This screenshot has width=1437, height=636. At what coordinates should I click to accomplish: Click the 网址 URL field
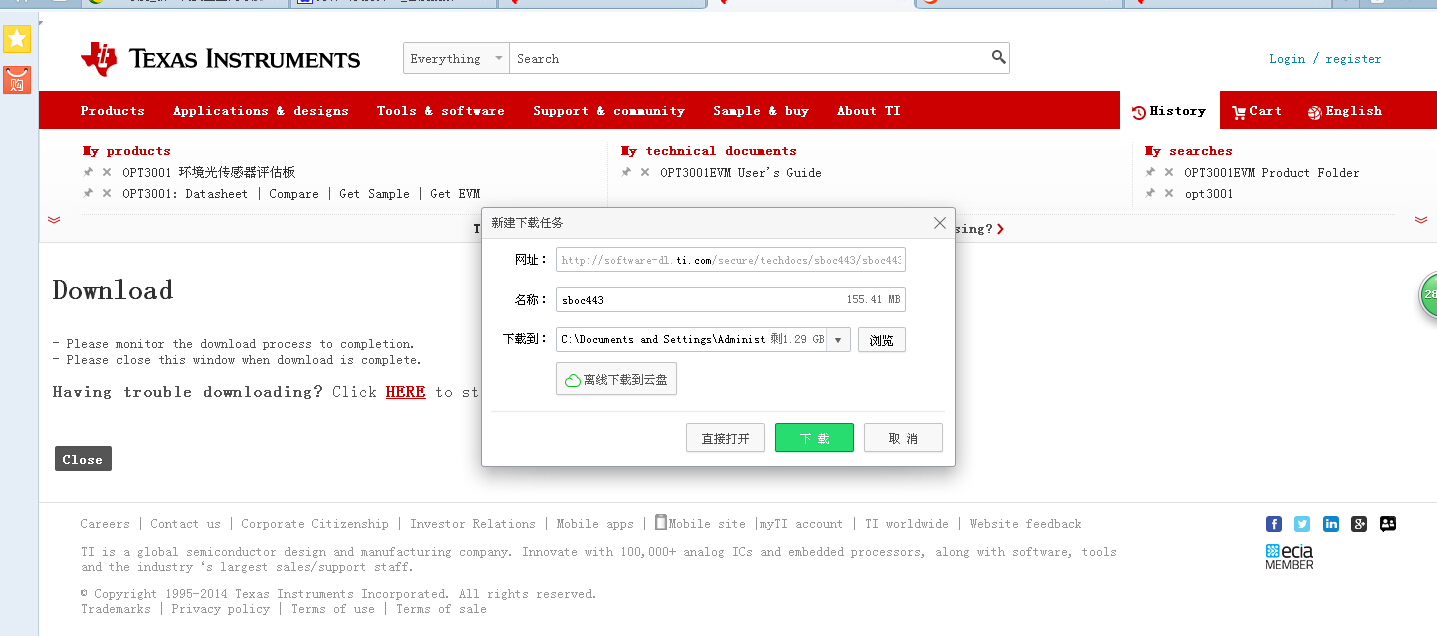[731, 260]
